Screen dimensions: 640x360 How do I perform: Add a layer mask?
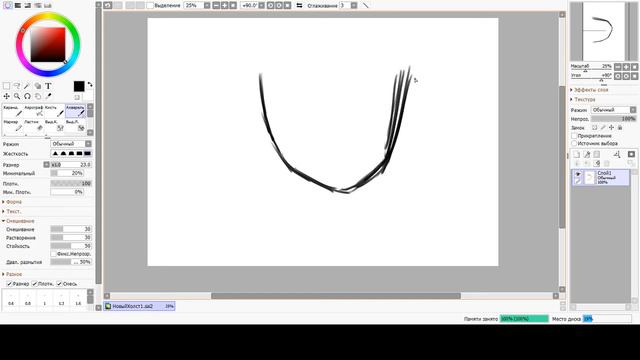click(x=631, y=154)
